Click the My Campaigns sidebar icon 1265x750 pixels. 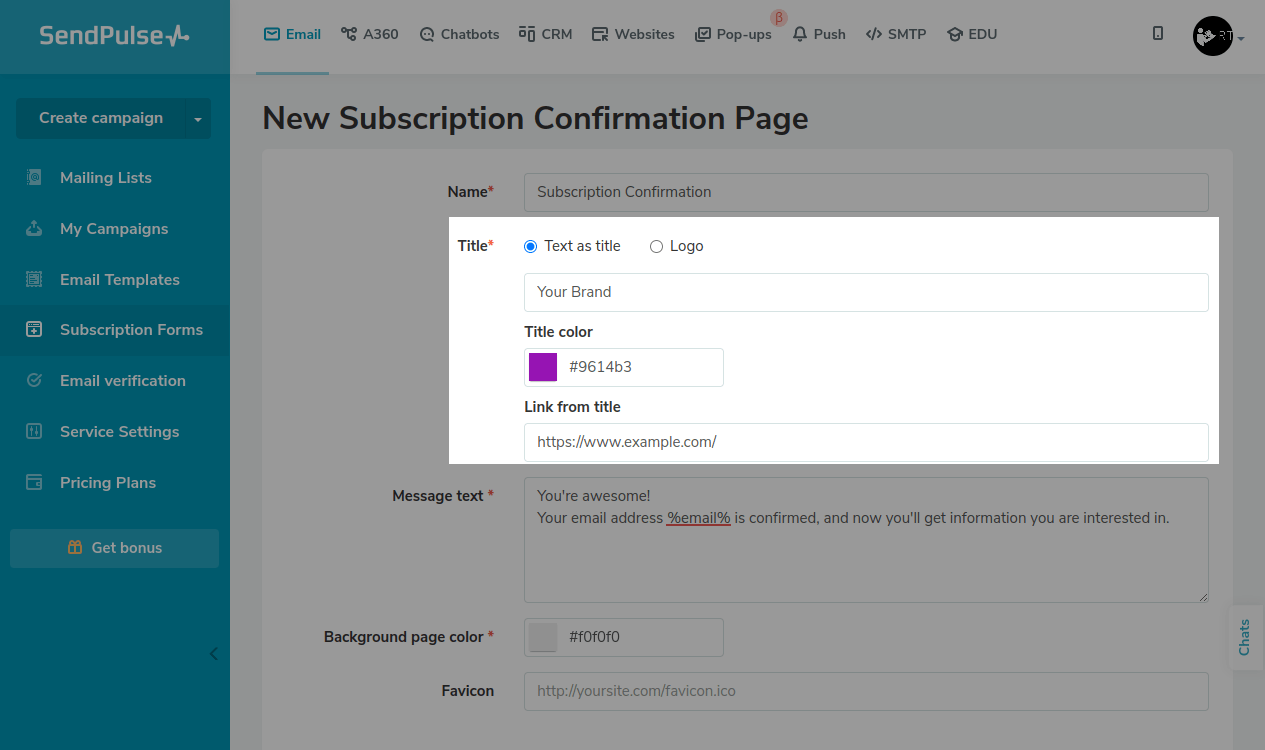[x=34, y=229]
